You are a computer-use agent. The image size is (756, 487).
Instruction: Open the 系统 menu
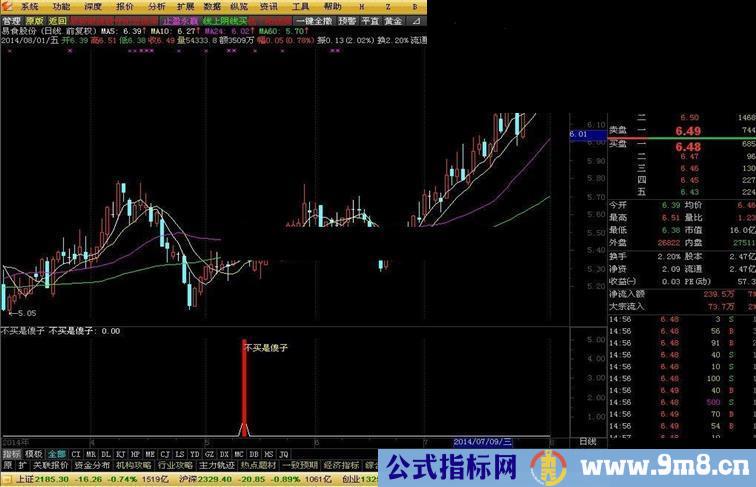click(x=29, y=6)
